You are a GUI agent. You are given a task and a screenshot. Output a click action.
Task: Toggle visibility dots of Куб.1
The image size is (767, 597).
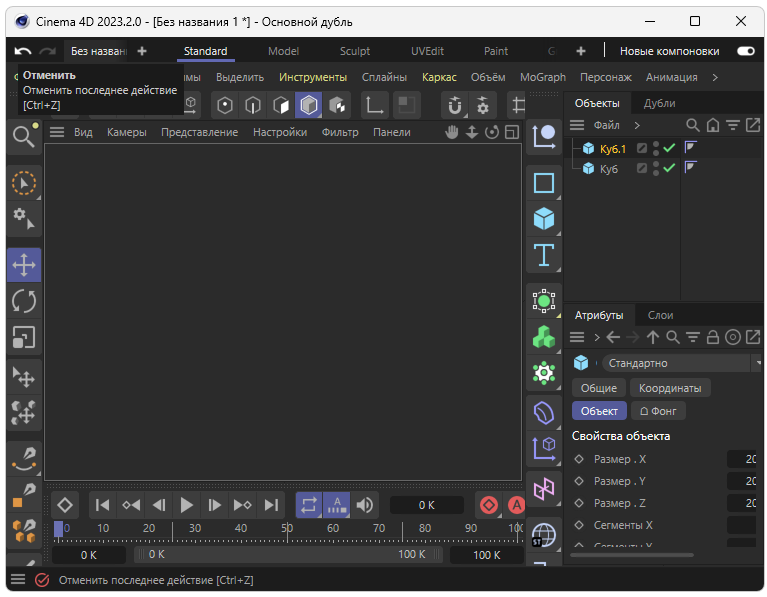click(656, 148)
